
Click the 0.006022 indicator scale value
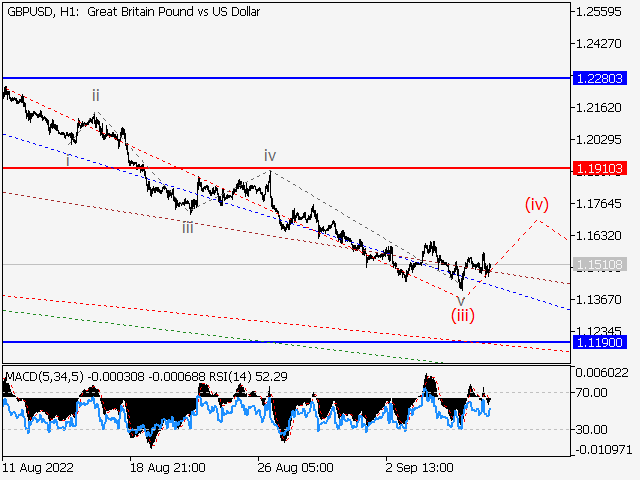click(x=602, y=373)
